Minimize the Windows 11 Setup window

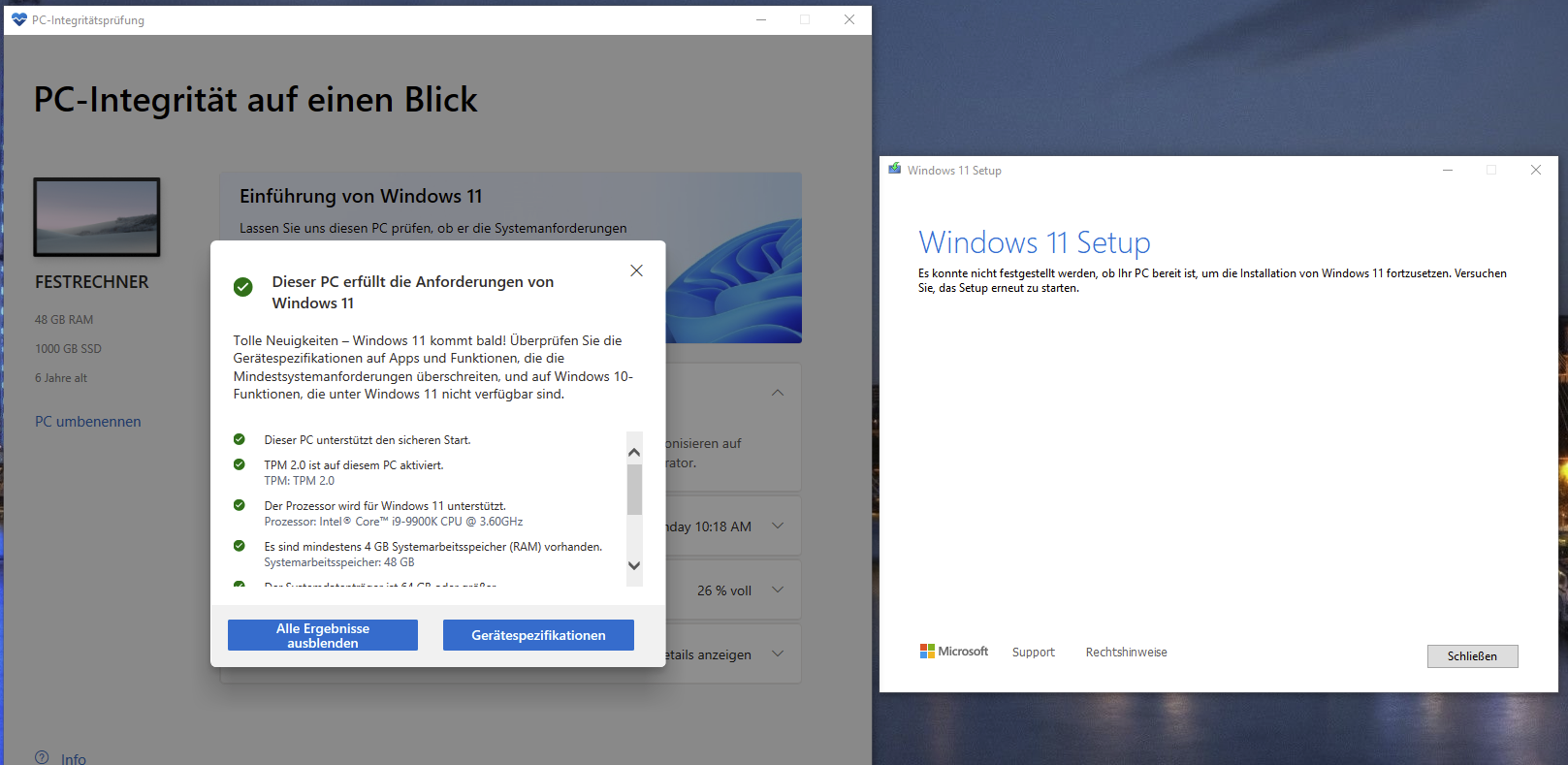point(1448,170)
